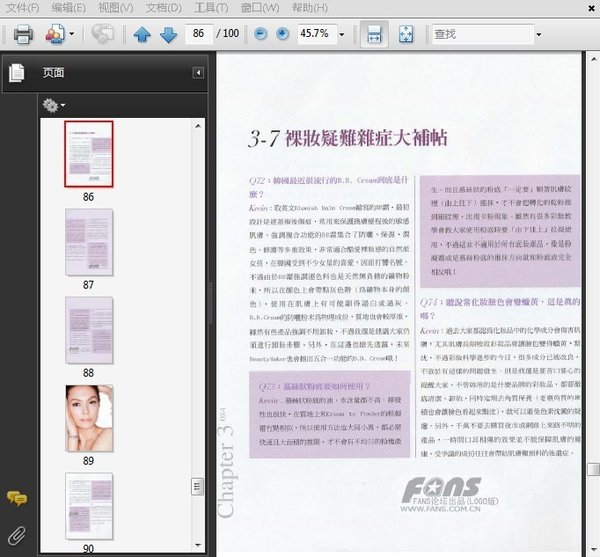600x557 pixels.
Task: Open the 帮助(H) menu
Action: 309,8
